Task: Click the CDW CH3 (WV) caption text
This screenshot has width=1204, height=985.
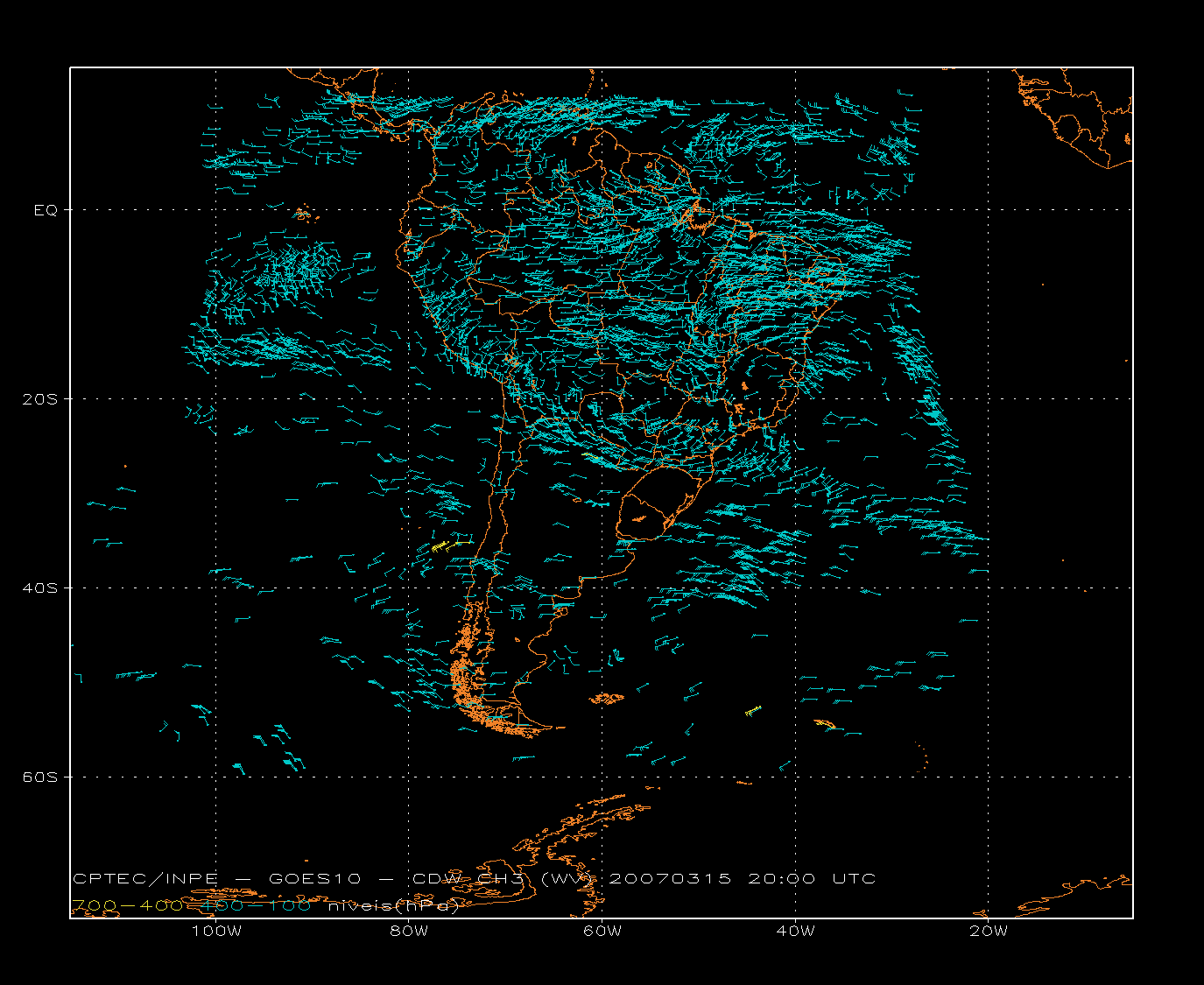Action: click(x=504, y=879)
